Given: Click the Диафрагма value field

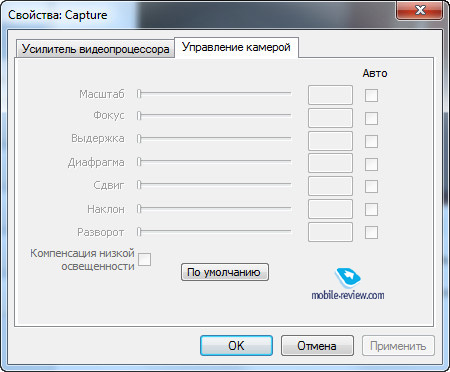Looking at the screenshot, I should (x=330, y=163).
